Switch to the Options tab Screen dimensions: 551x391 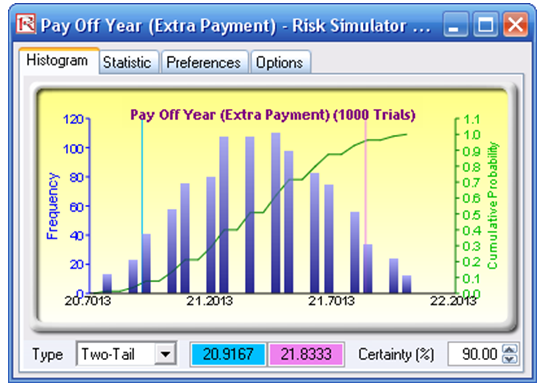coord(280,63)
